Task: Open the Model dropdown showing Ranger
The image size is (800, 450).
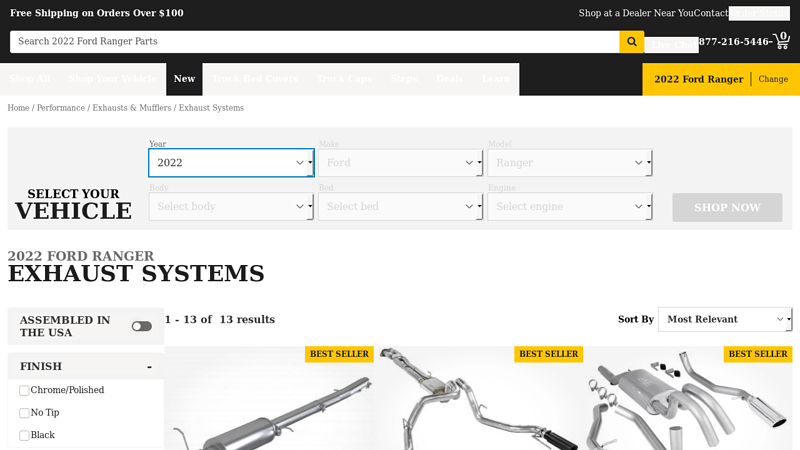Action: 570,163
